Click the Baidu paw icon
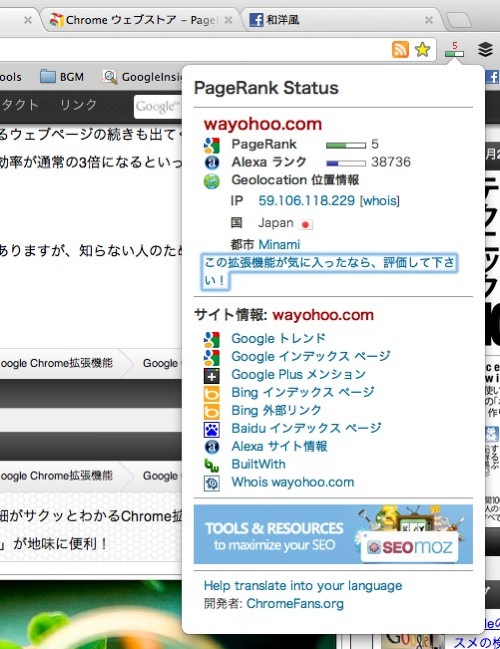Viewport: 500px width, 649px height. [x=212, y=430]
